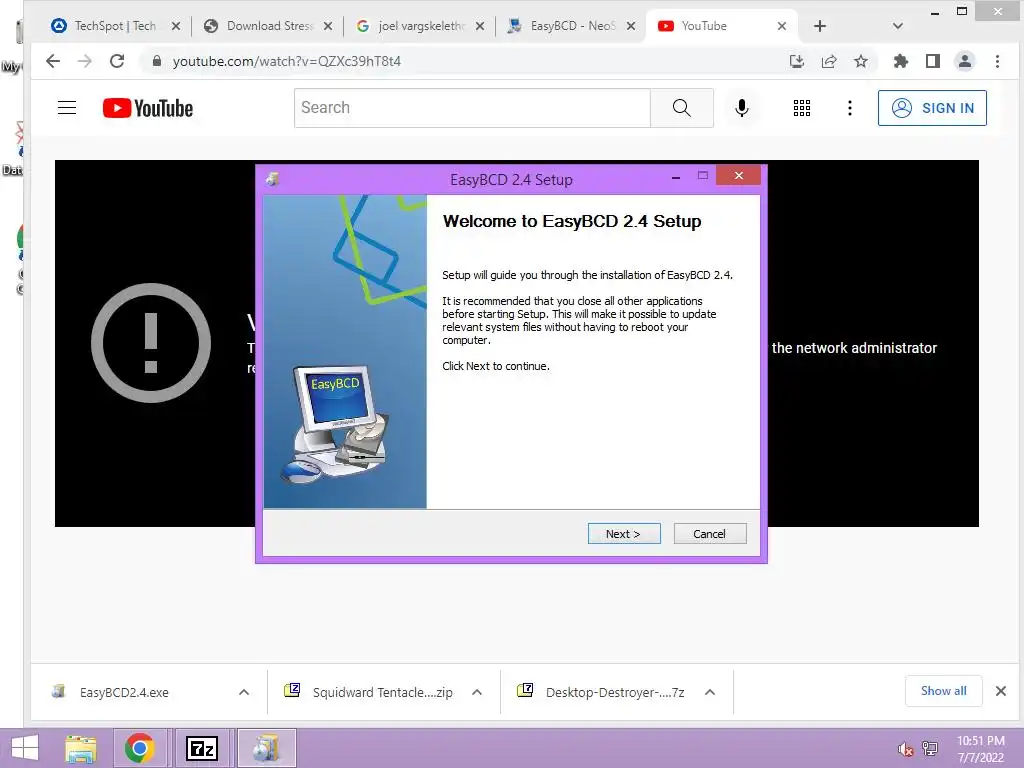Open the Chrome extensions puzzle icon
Image resolution: width=1024 pixels, height=768 pixels.
[x=901, y=61]
